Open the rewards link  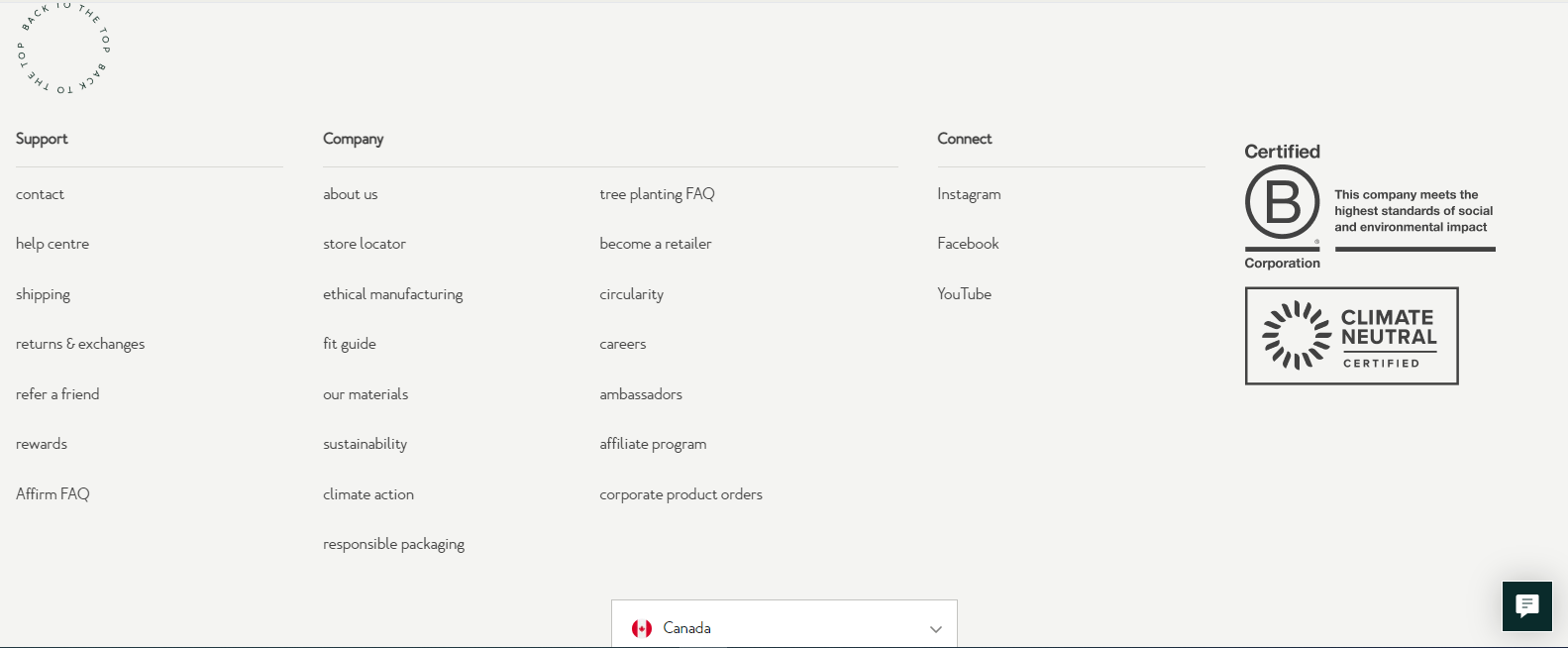(42, 444)
